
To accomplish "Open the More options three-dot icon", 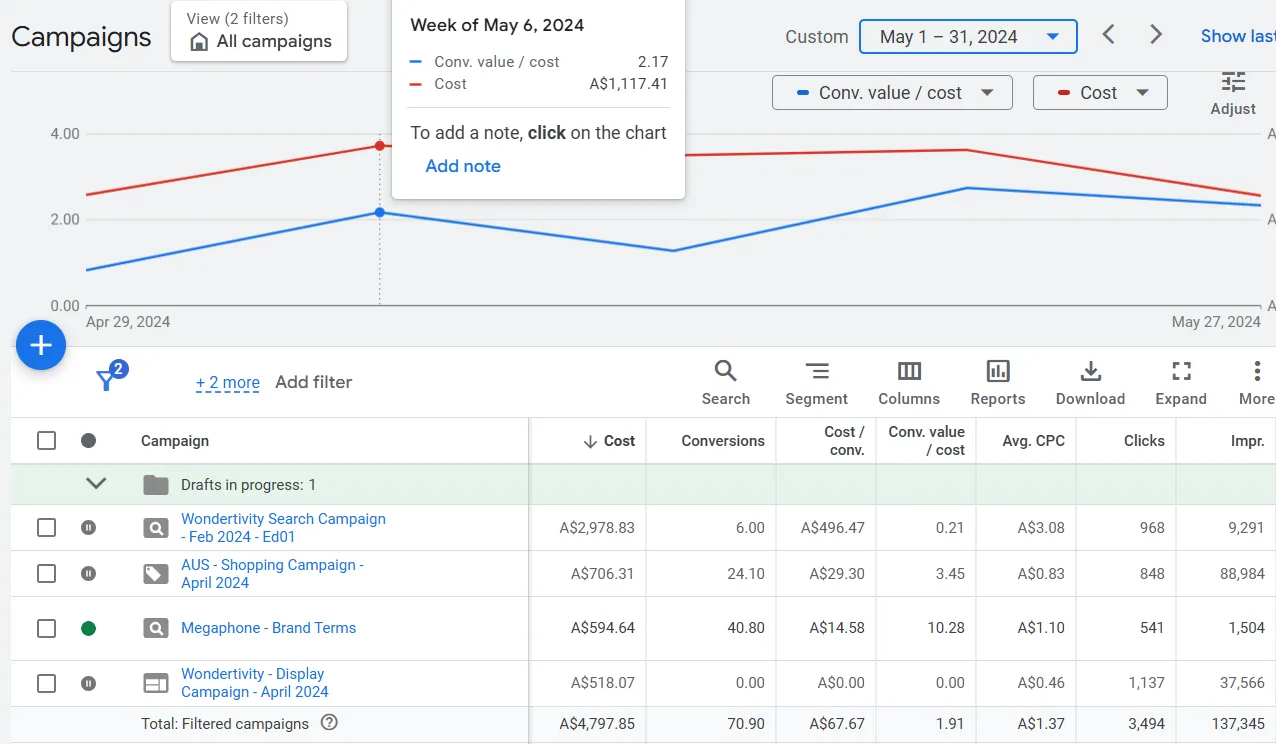I will click(x=1254, y=372).
